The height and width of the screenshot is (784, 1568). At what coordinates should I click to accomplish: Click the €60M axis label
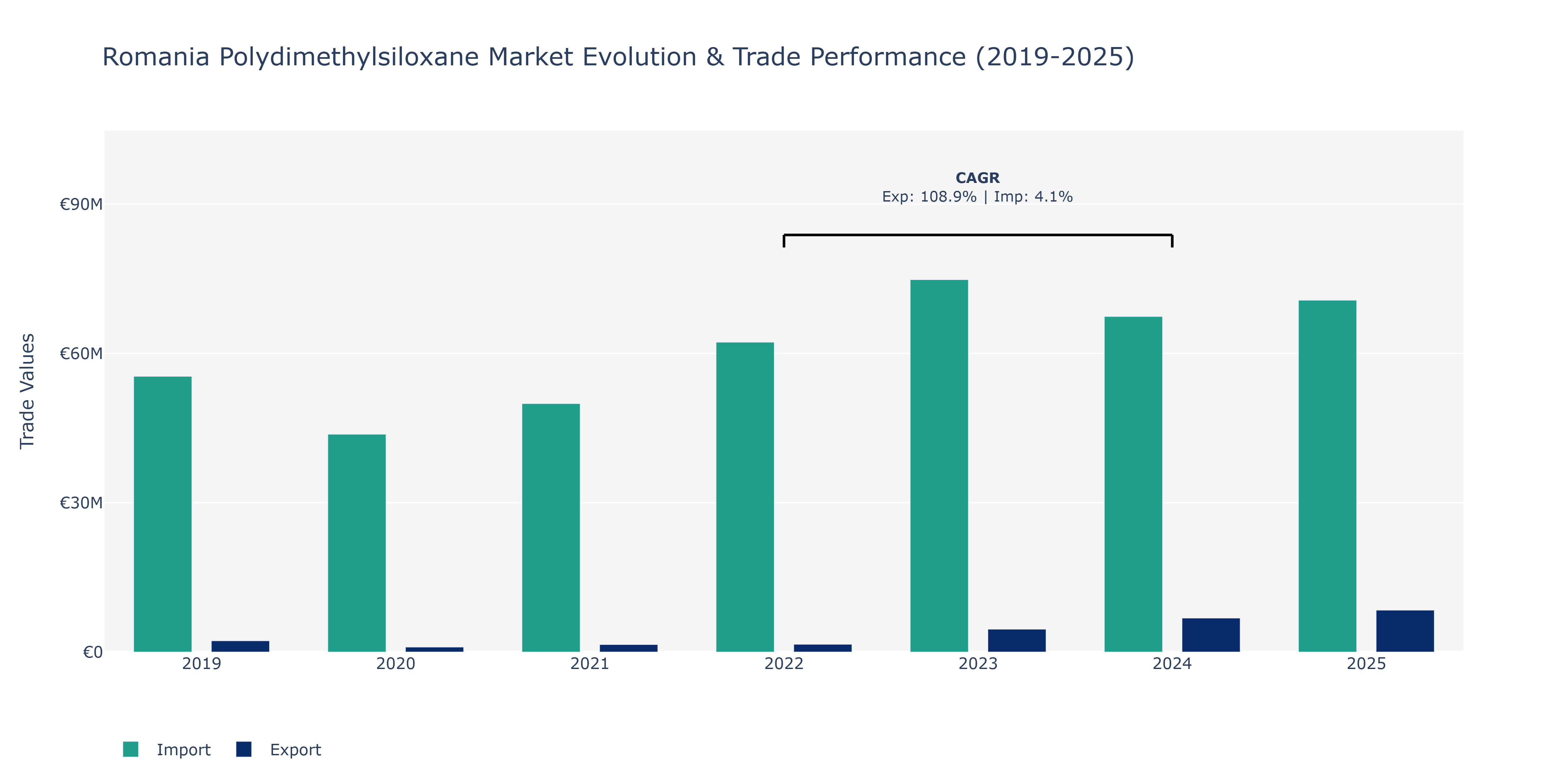point(81,354)
